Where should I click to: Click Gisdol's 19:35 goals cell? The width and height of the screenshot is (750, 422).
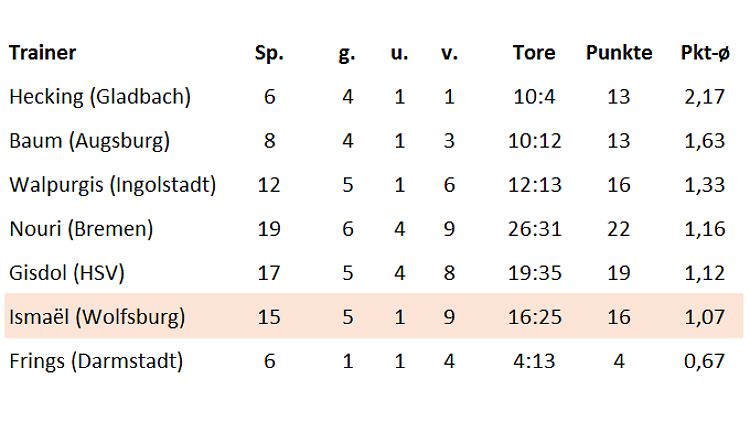(534, 273)
